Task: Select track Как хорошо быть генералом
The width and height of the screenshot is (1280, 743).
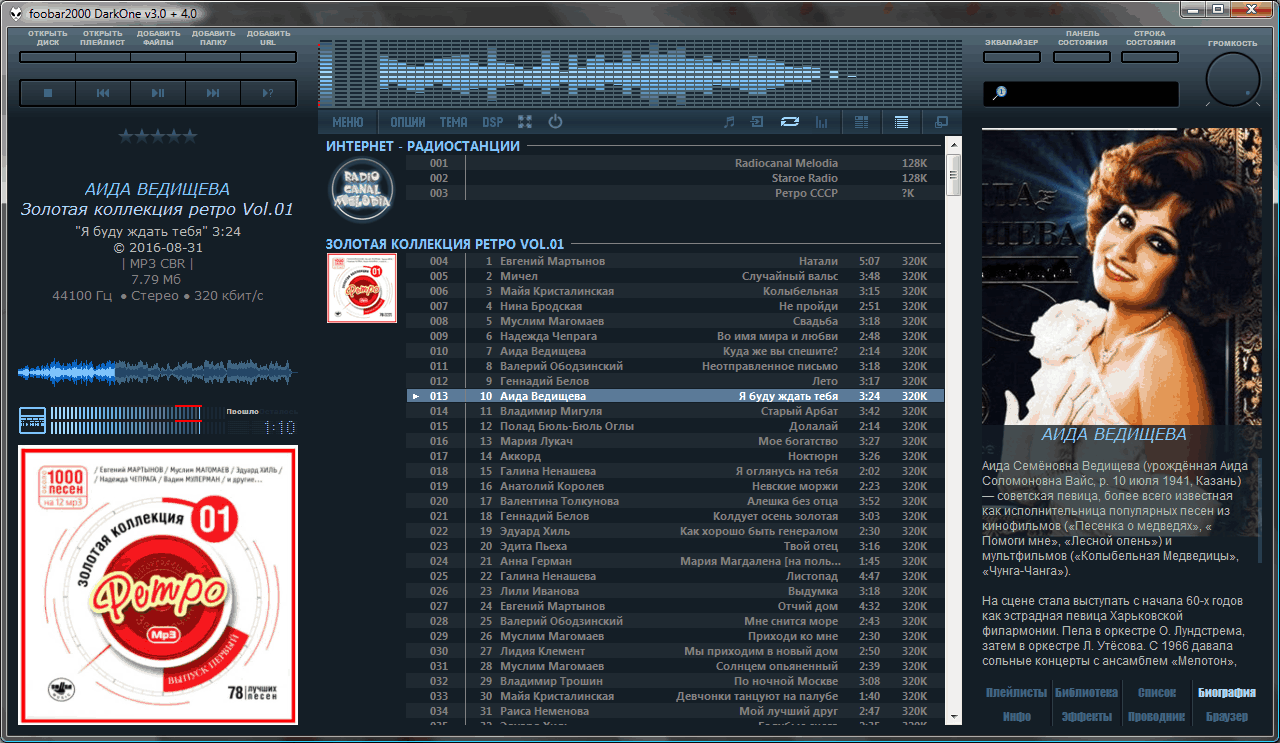Action: [675, 531]
